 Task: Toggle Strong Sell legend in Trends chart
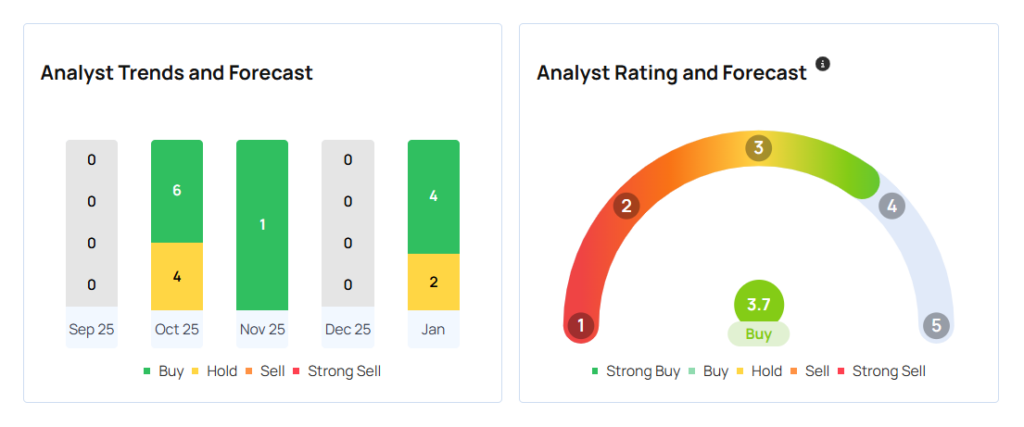click(x=337, y=371)
